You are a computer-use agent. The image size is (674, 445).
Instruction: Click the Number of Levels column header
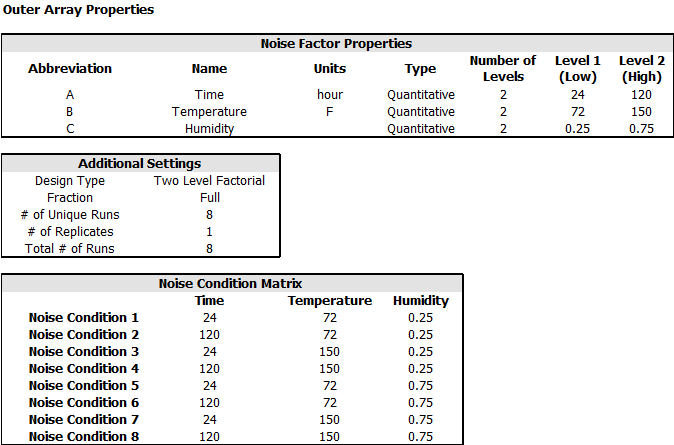(x=503, y=69)
